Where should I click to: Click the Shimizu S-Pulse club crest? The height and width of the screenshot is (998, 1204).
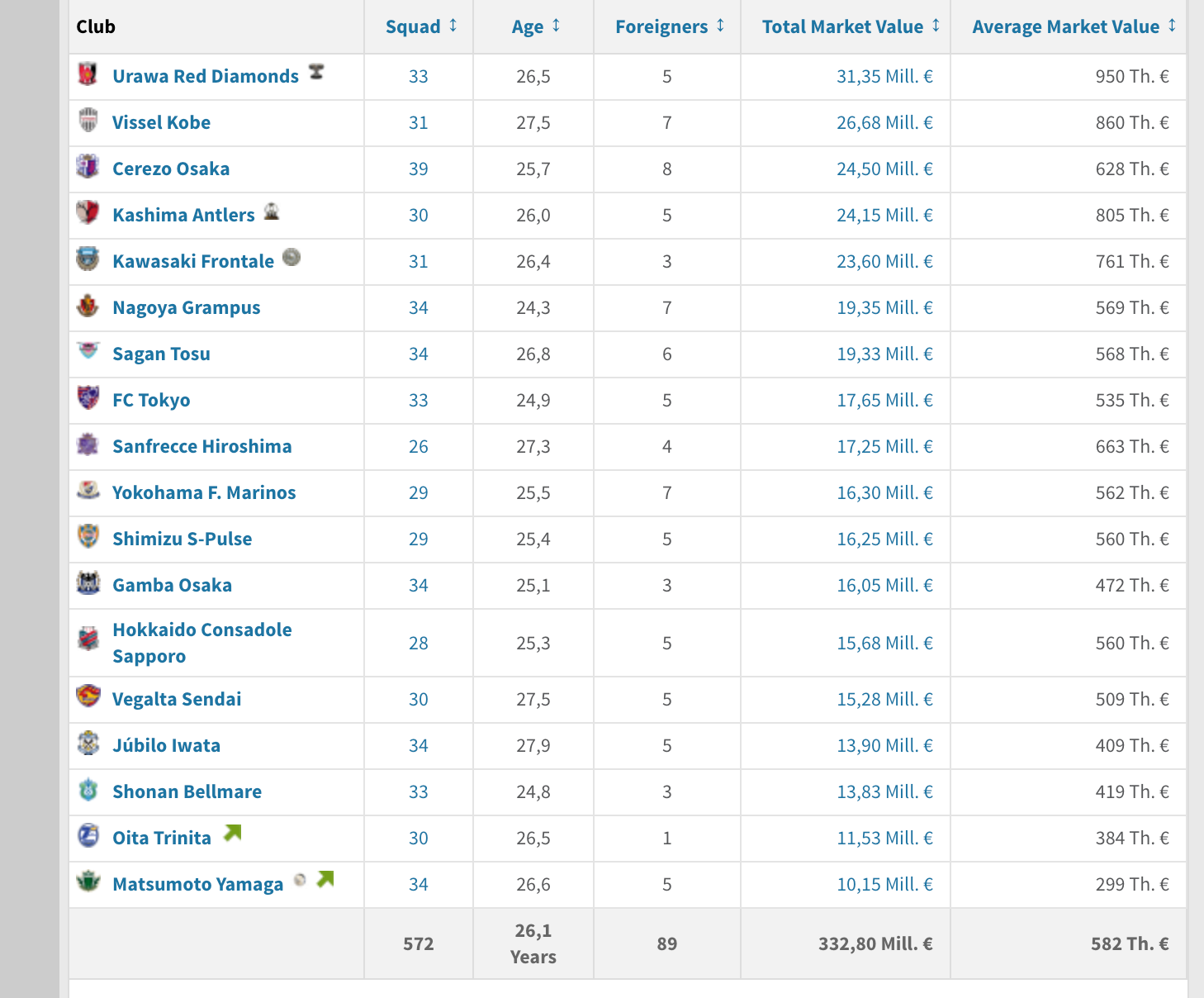coord(88,536)
